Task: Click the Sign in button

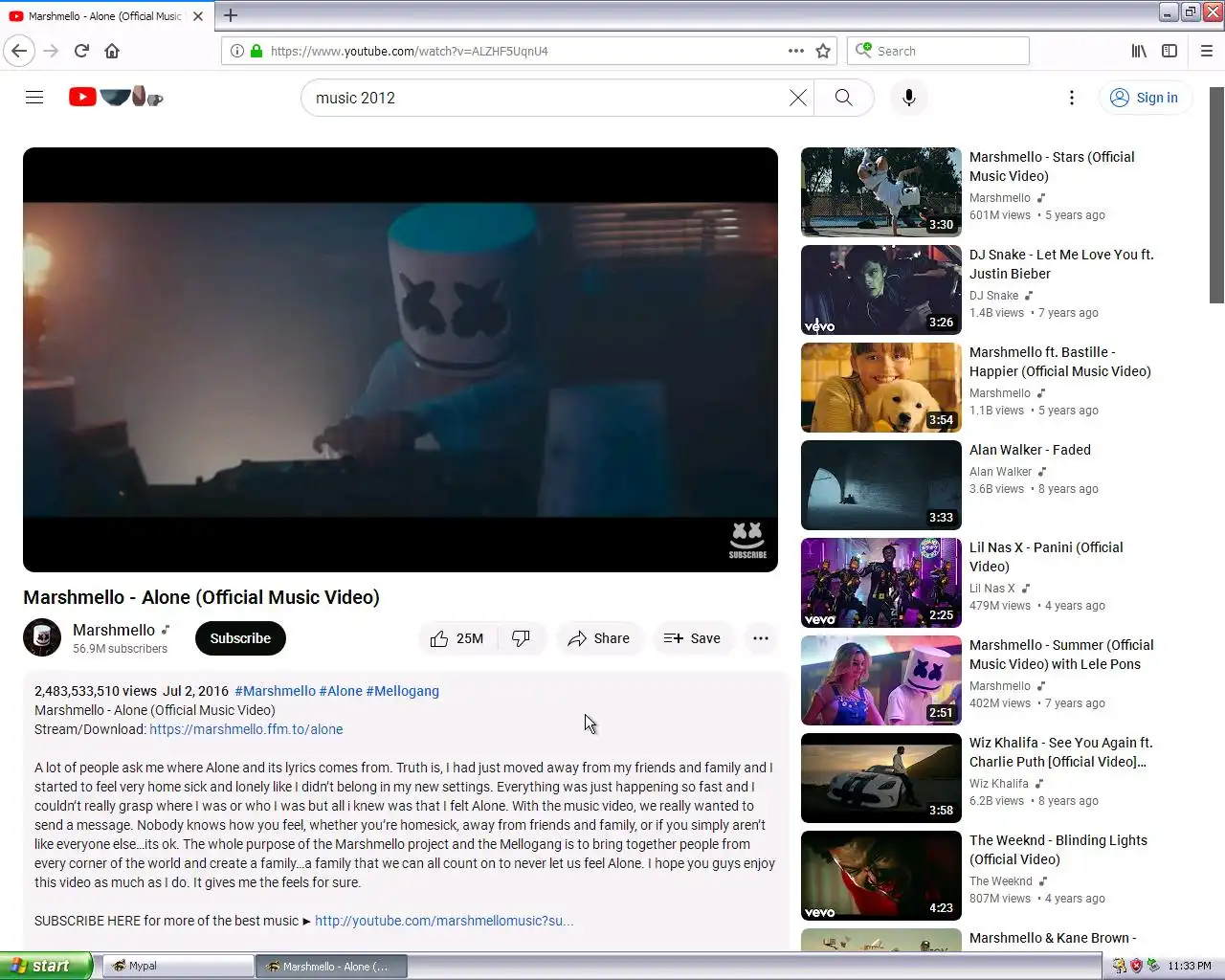Action: coord(1145,98)
